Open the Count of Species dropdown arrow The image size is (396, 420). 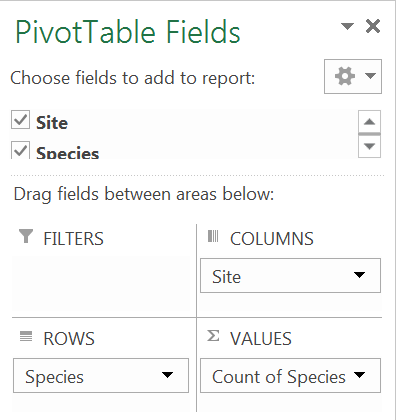(359, 375)
